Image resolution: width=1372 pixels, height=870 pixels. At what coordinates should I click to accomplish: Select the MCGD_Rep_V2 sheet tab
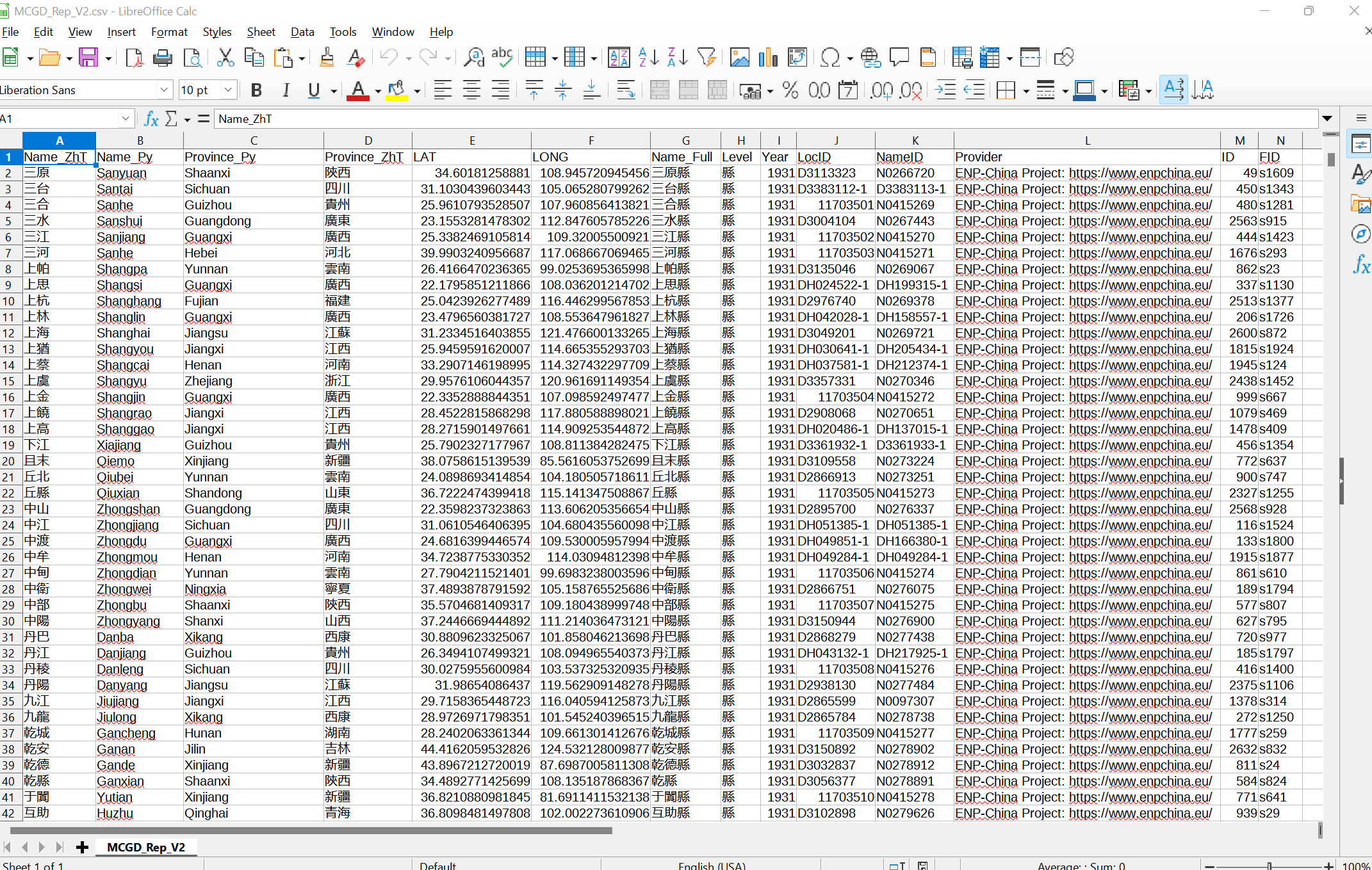coord(146,847)
